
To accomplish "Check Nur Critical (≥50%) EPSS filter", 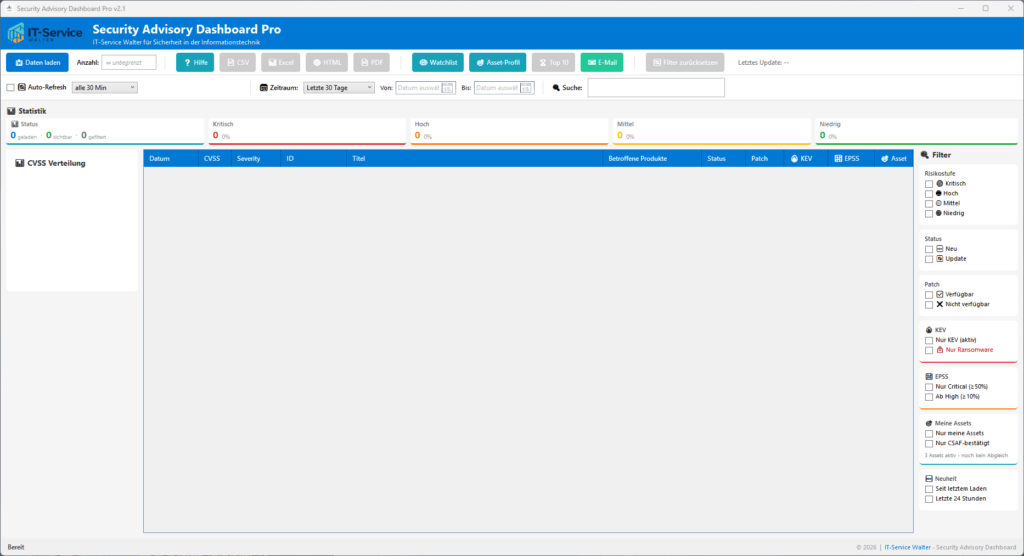I will pos(929,387).
